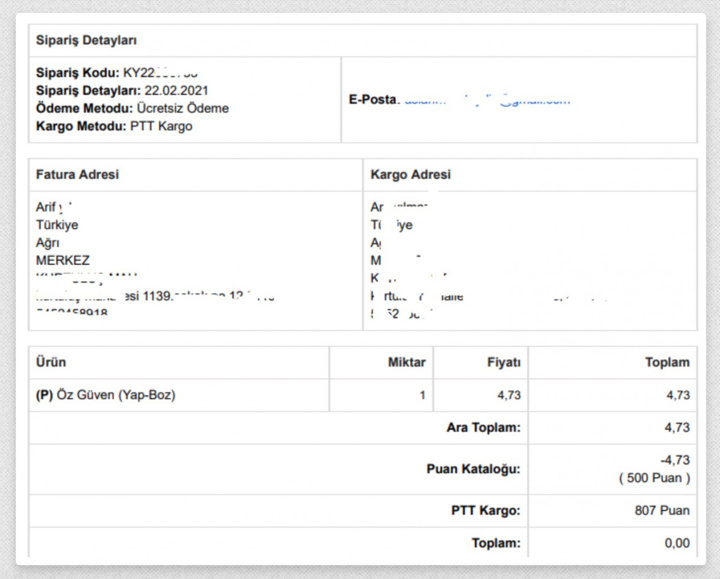Click the Sipariş Detayları heading
This screenshot has width=720, height=579.
tap(86, 41)
